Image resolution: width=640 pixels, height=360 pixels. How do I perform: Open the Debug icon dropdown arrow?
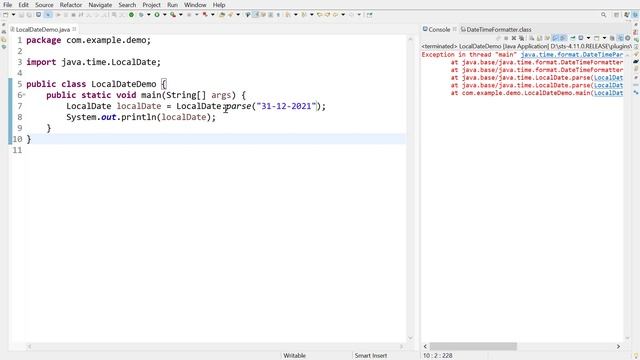tap(149, 15)
